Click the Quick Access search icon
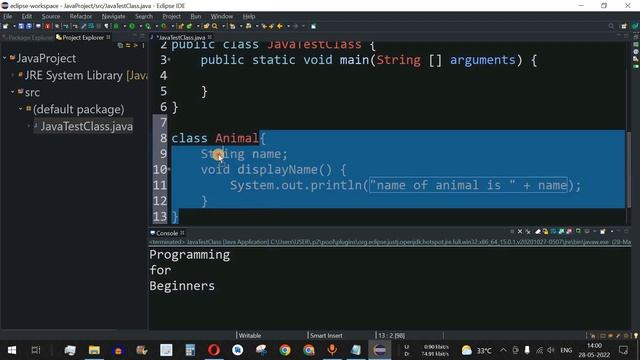640x360 pixels. [611, 26]
